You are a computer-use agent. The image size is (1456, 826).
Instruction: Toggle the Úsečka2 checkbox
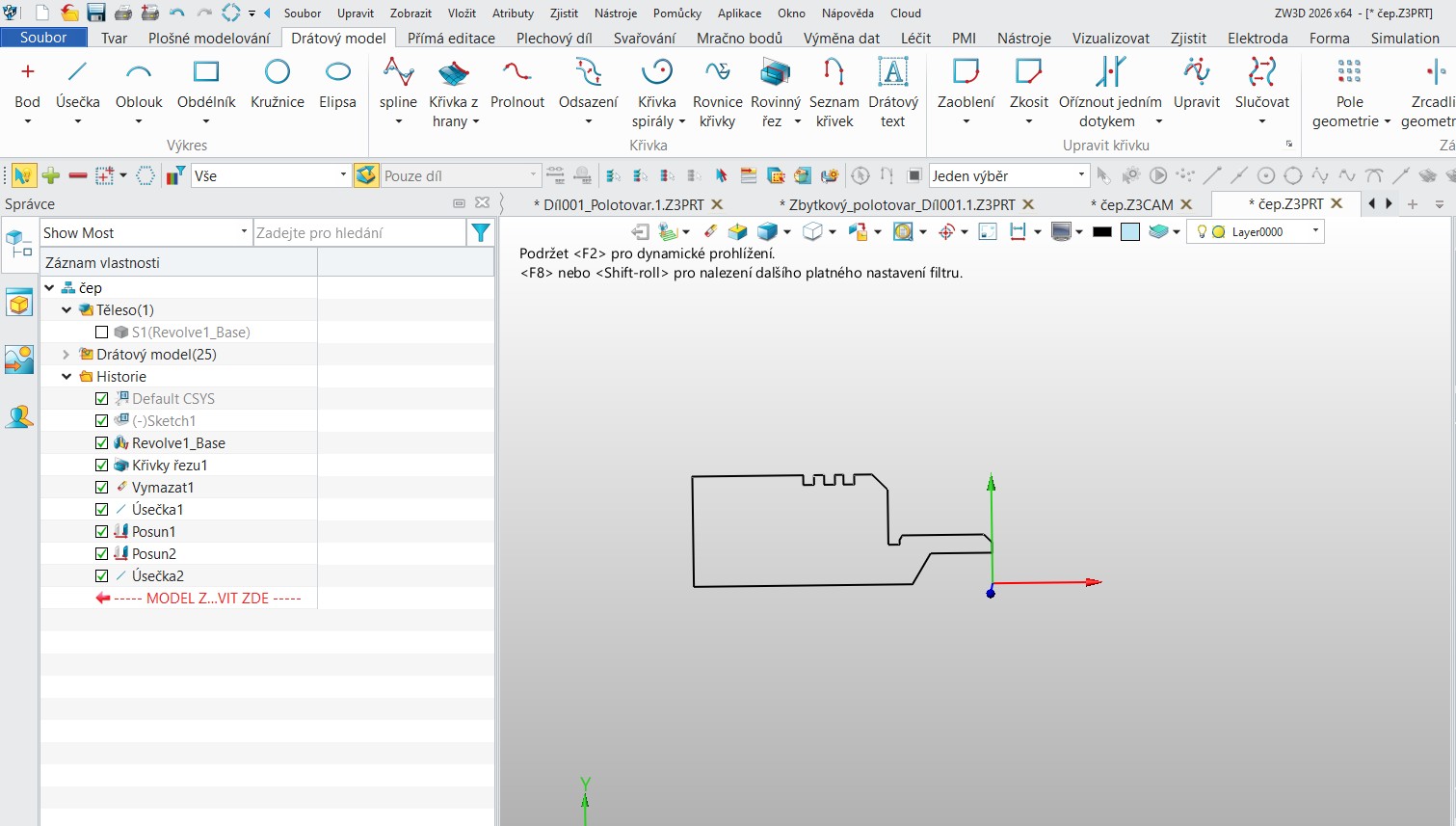click(x=102, y=576)
